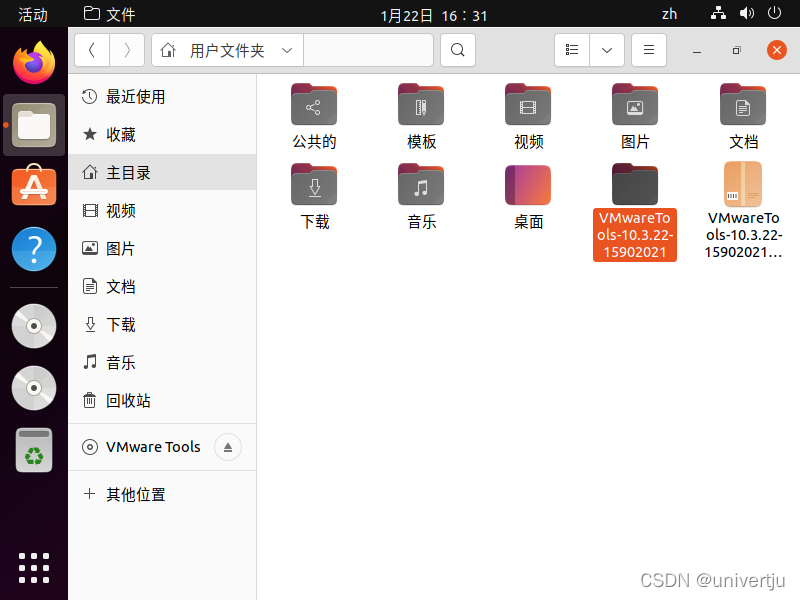The width and height of the screenshot is (800, 600).
Task: Open the 下载 folder icon in grid
Action: pos(314,184)
